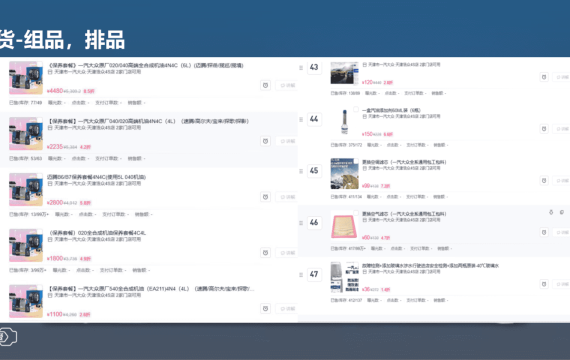The width and height of the screenshot is (570, 360).
Task: Grab the drag handle beside number 47
Action: 301,275
